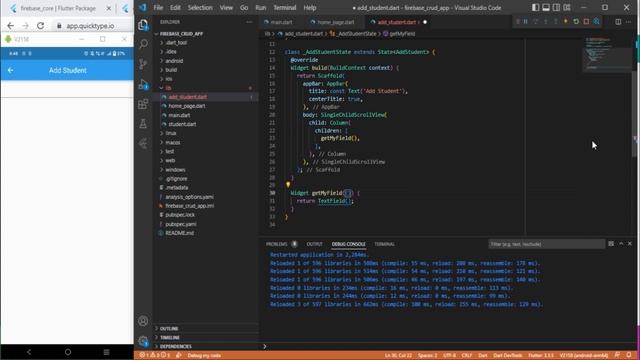Tap back arrow in Add Student app bar
Screen dimensions: 640x360
[x=11, y=71]
